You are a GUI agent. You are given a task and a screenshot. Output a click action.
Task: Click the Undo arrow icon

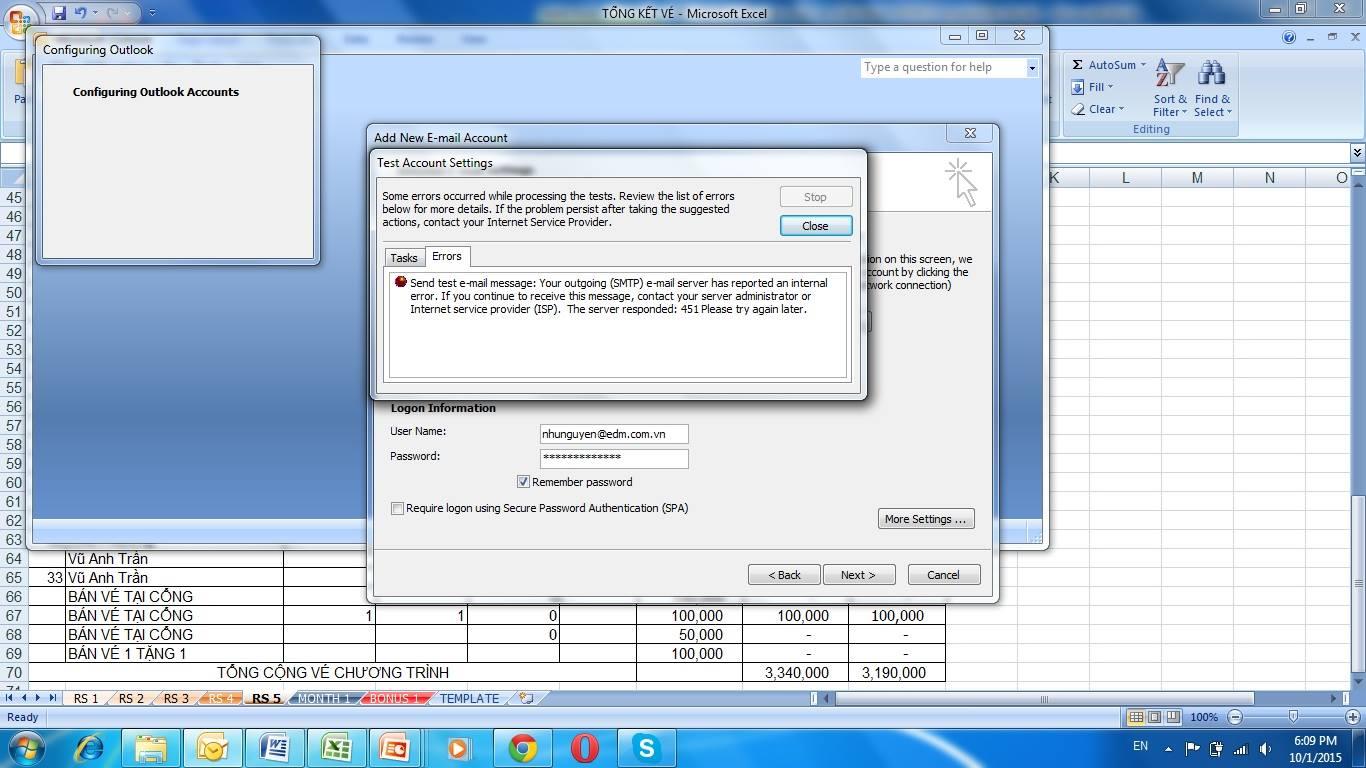click(x=81, y=13)
